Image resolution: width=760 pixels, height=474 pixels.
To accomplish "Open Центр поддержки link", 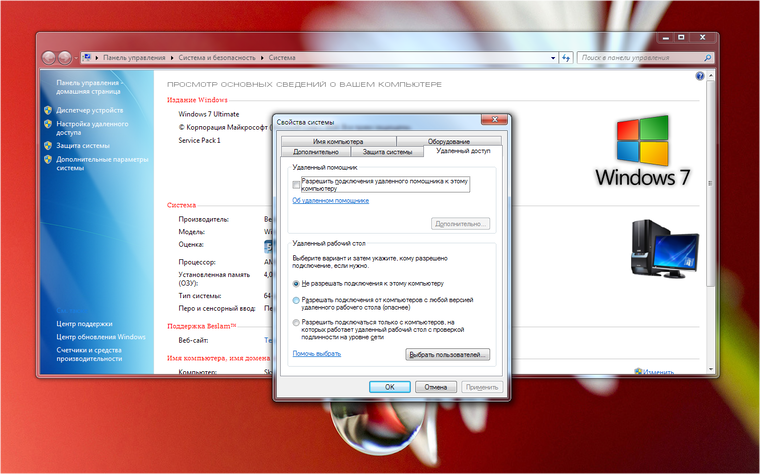I will (x=84, y=324).
